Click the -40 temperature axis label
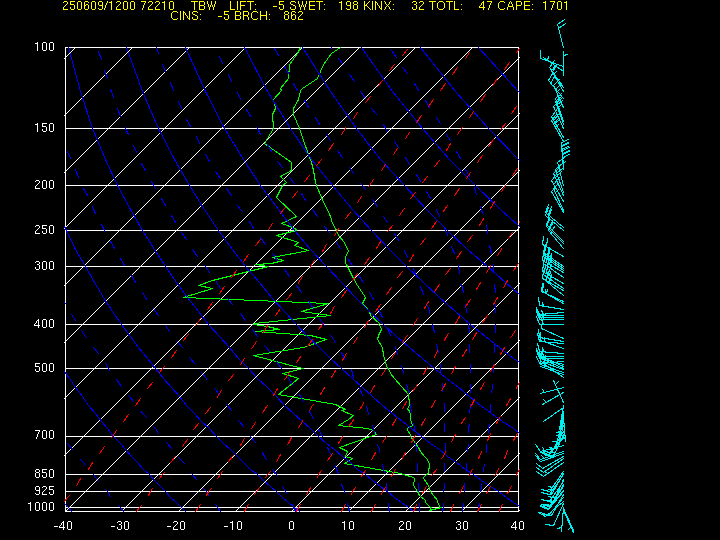Screen dimensions: 720x540 click(x=63, y=526)
